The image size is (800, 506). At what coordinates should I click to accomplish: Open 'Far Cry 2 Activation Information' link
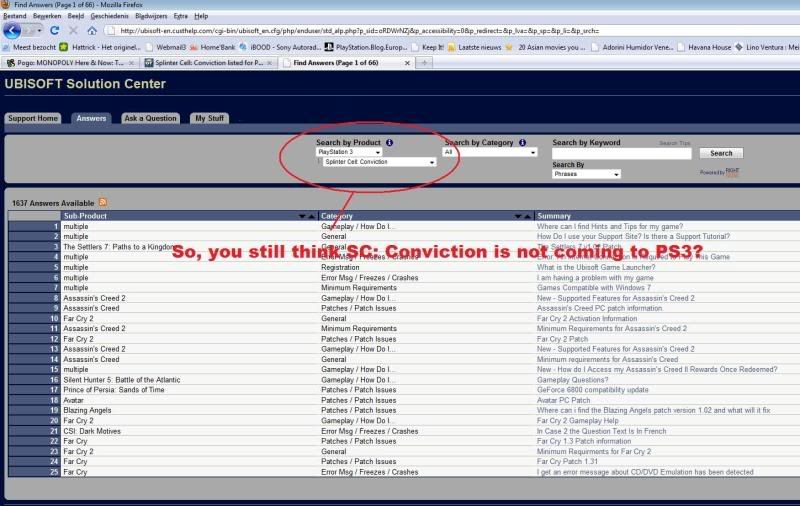pos(587,318)
